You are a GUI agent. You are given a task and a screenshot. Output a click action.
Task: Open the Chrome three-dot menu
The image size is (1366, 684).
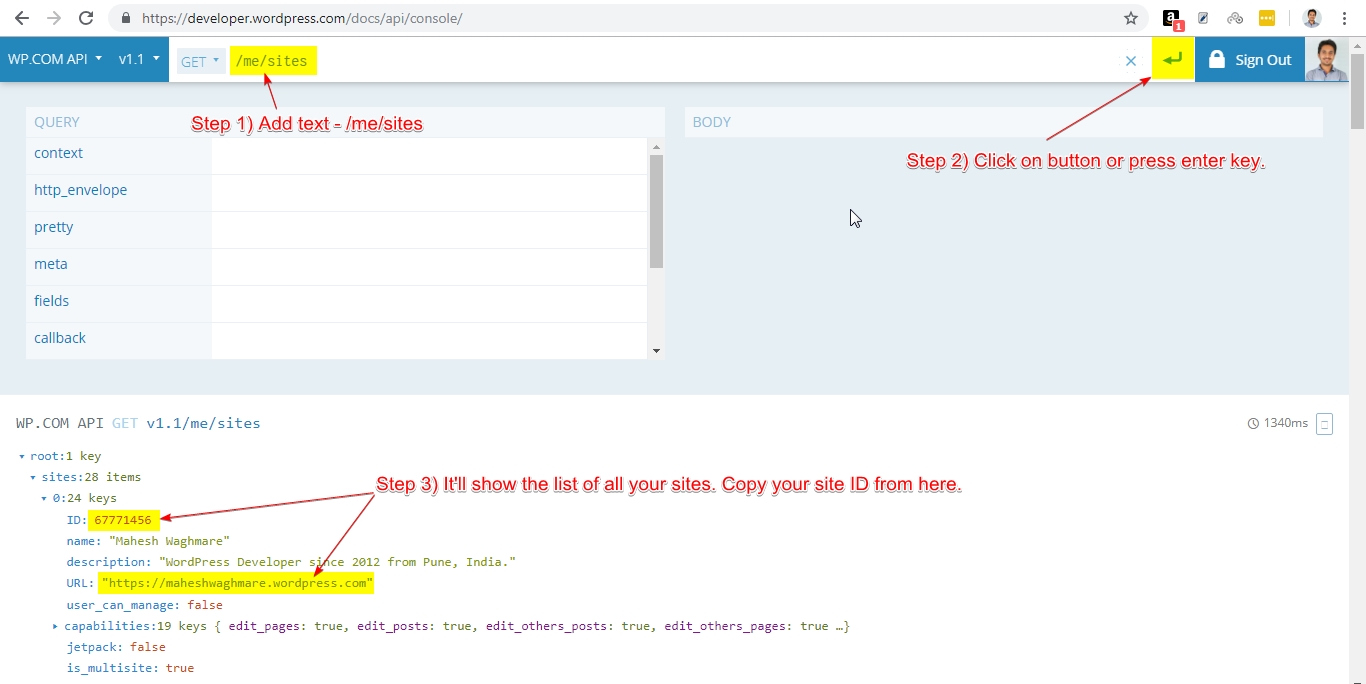1345,18
